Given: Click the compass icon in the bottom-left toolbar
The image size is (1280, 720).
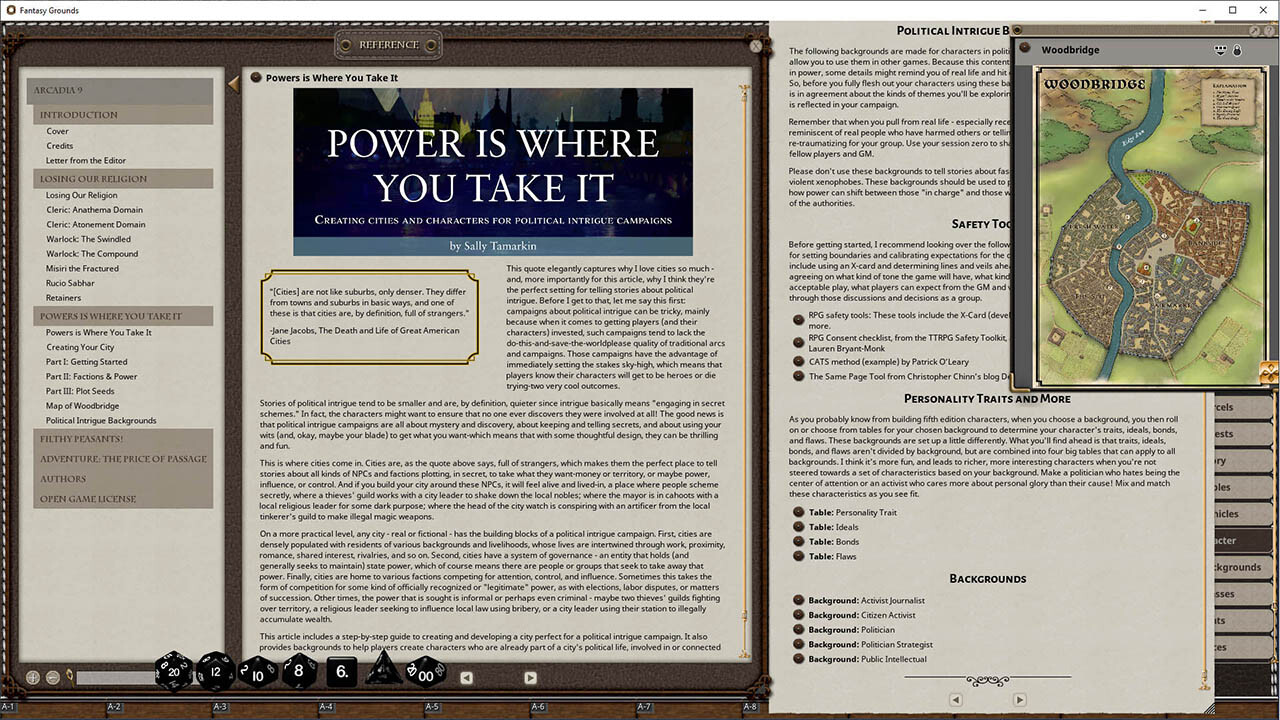Looking at the screenshot, I should (x=32, y=677).
